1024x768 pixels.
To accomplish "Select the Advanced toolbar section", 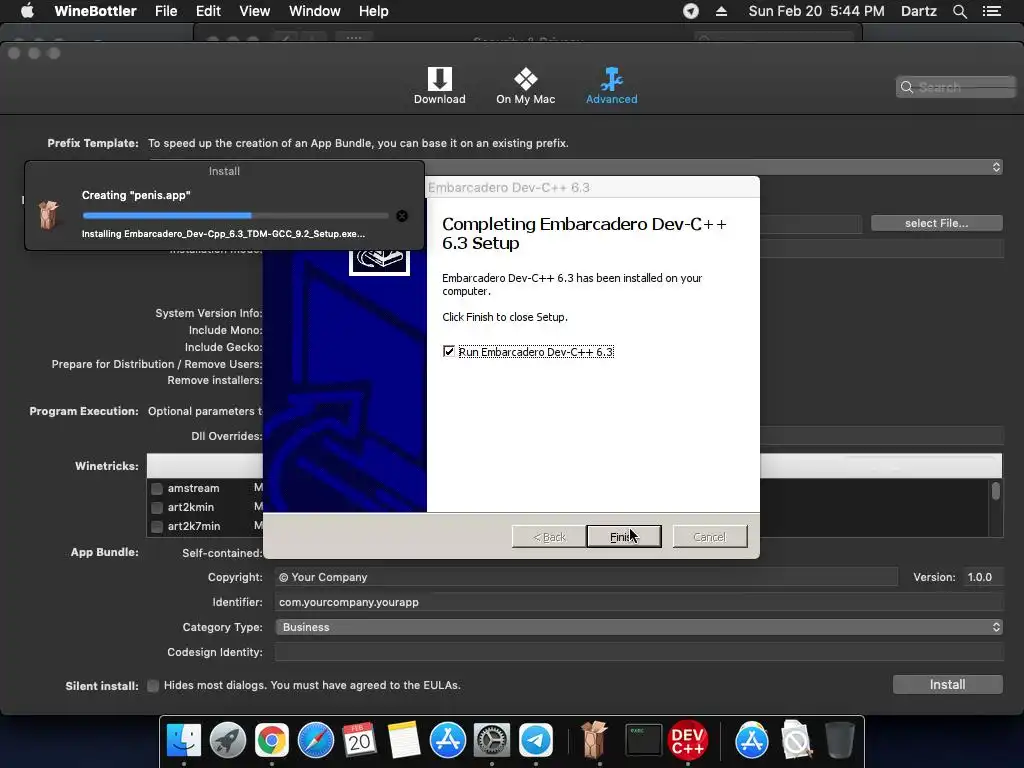I will 611,86.
